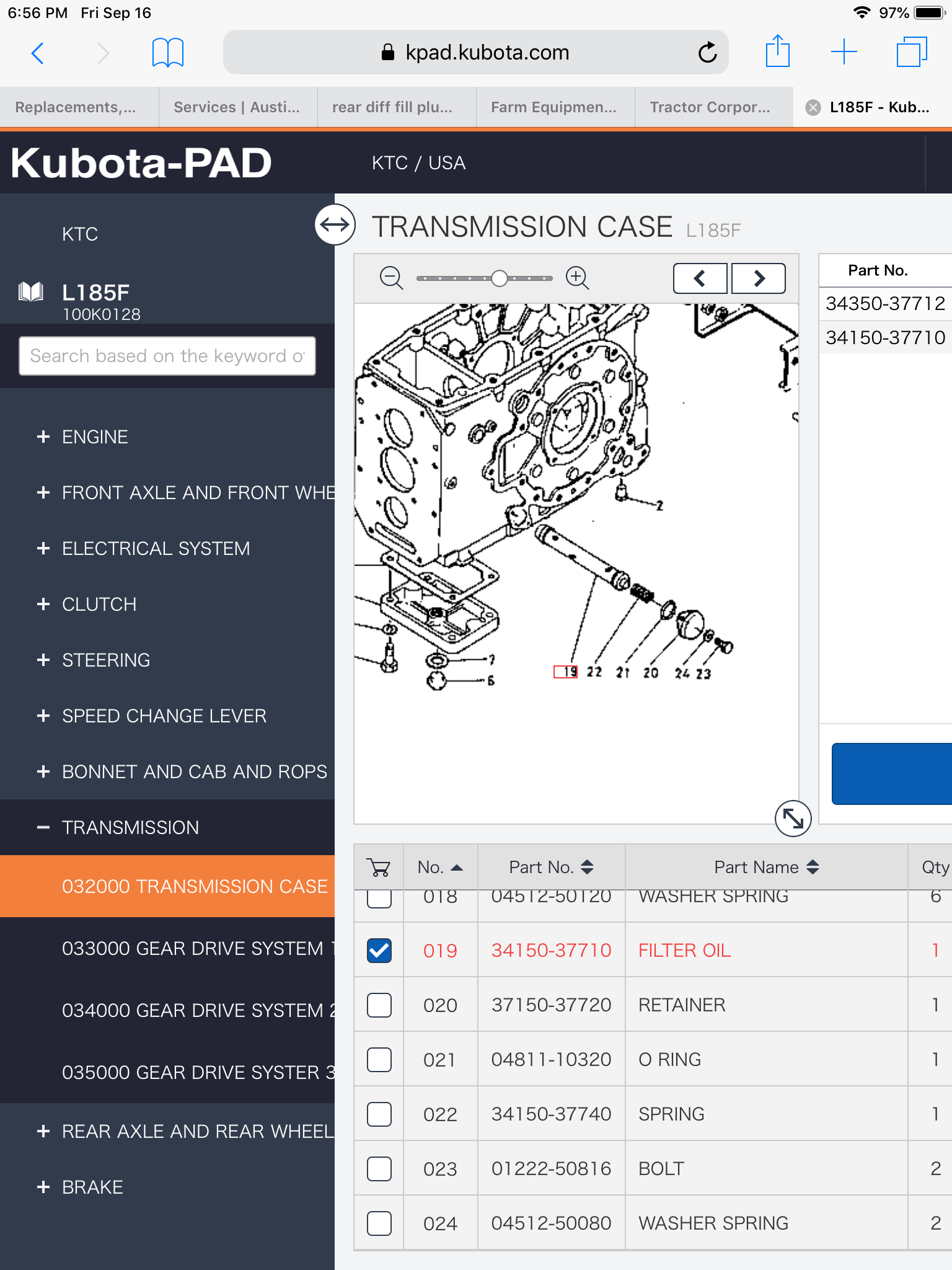
Task: Check the 022 SPRING checkbox
Action: [x=379, y=1114]
